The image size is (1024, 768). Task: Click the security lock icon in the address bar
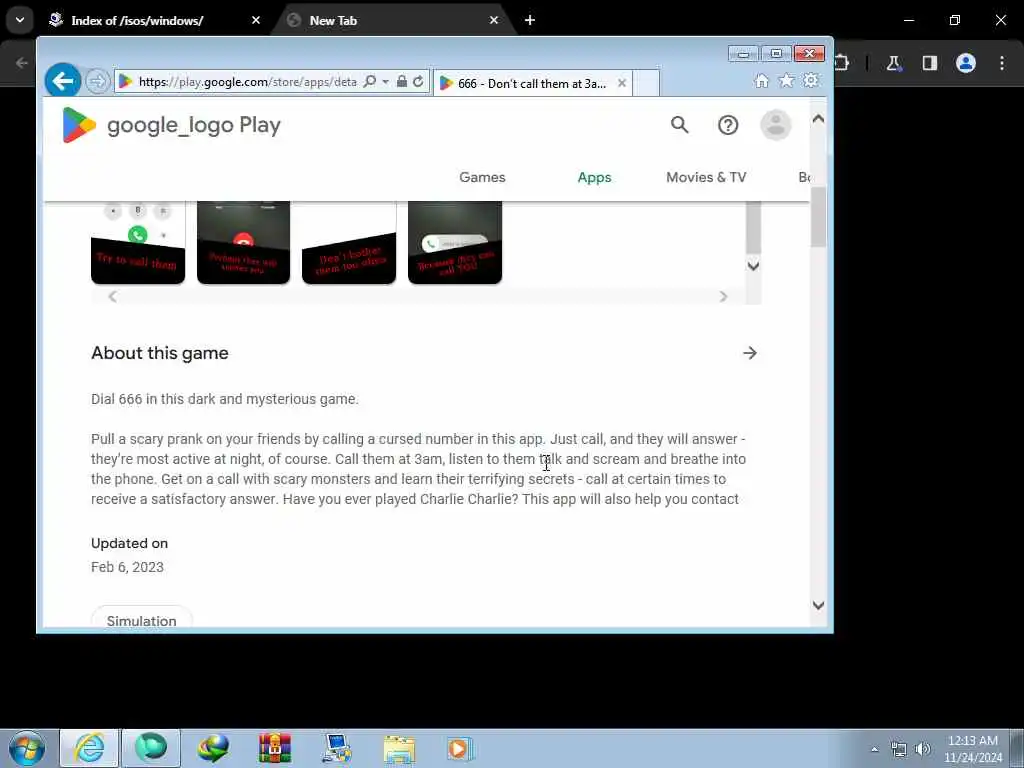[x=402, y=82]
